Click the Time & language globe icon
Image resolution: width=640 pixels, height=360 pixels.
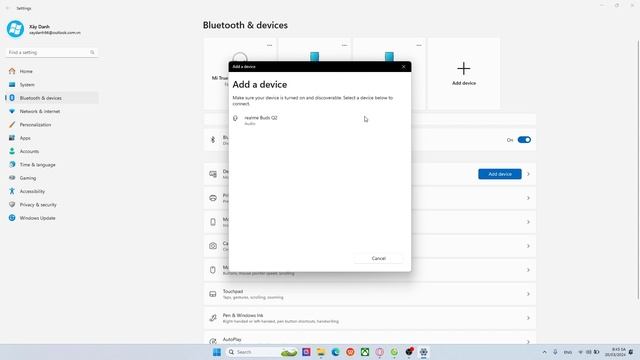tap(12, 164)
